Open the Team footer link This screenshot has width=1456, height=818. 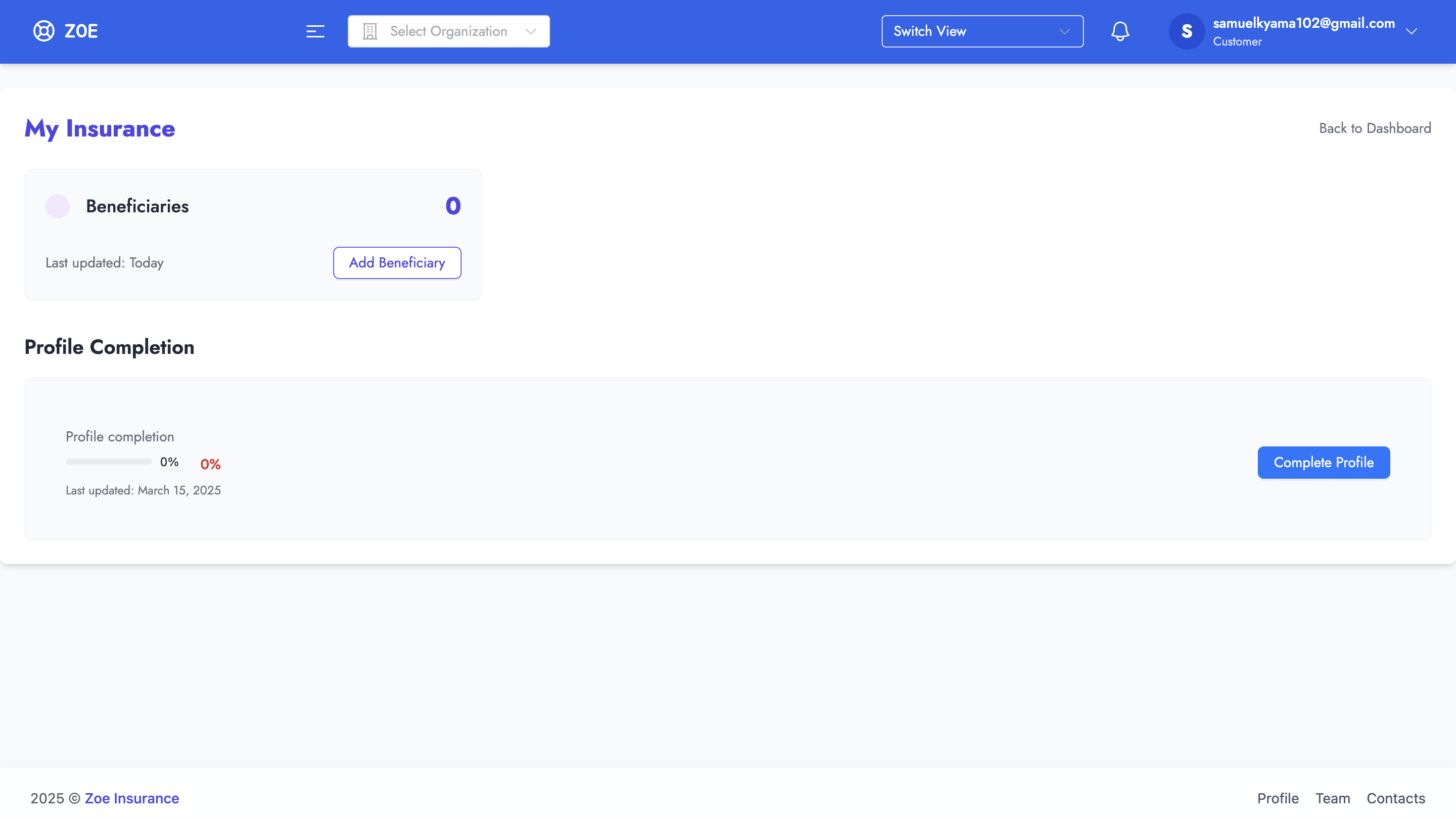pos(1332,798)
